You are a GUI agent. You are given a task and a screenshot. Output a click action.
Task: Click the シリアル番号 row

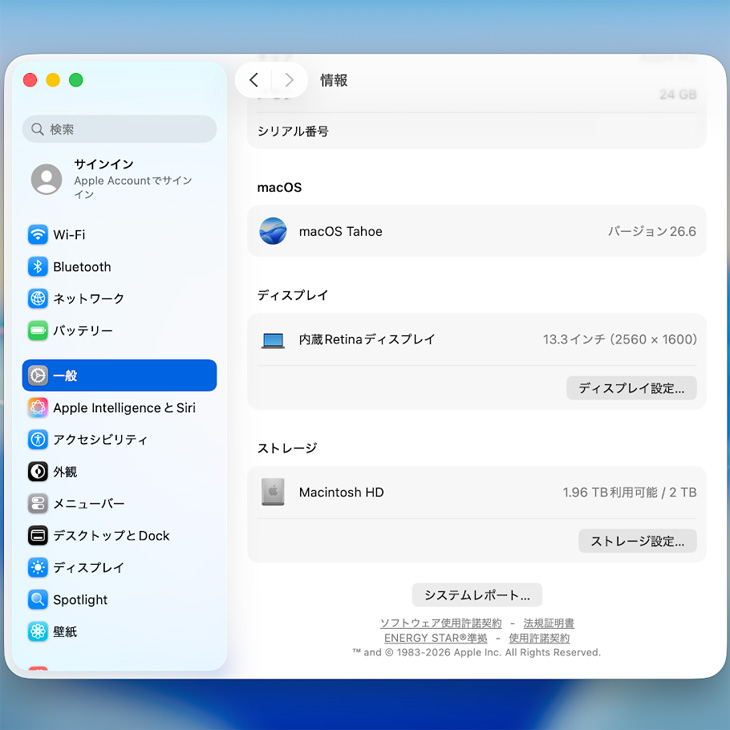click(x=477, y=131)
